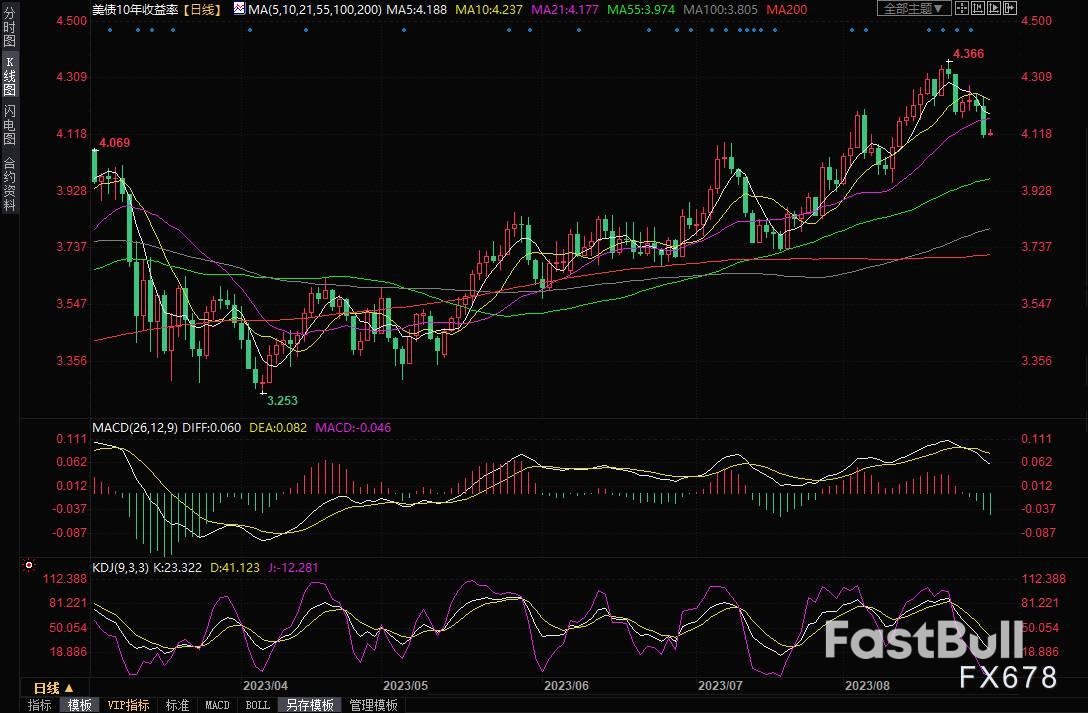Click the KDJ(9,3,3) indicator label
Viewport: 1088px width, 713px height.
[121, 567]
